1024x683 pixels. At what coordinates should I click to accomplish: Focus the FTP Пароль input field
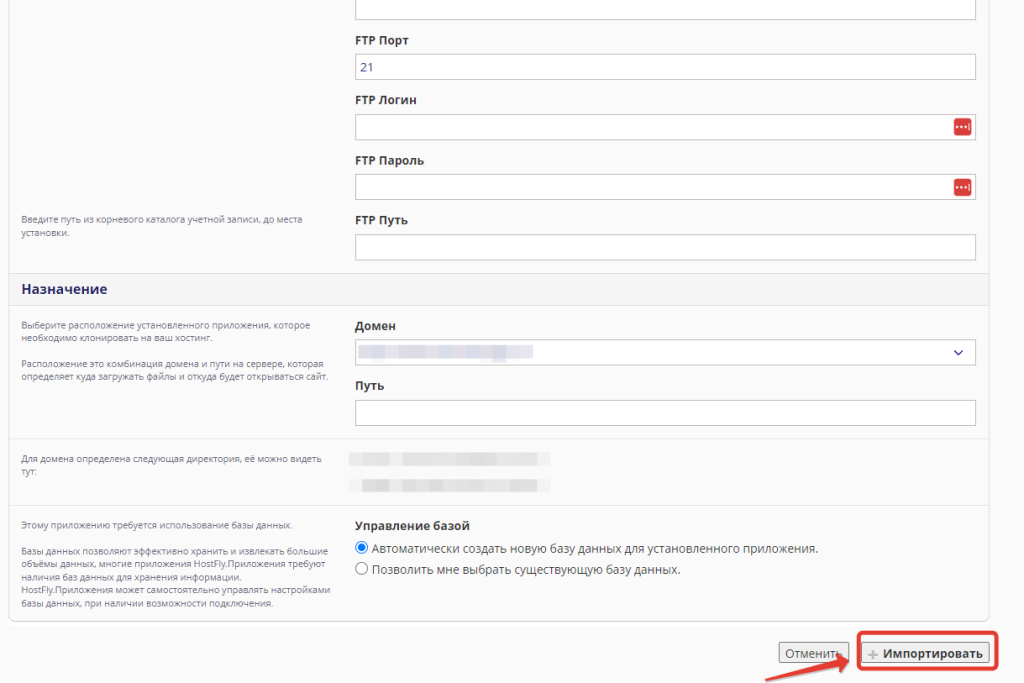(665, 187)
